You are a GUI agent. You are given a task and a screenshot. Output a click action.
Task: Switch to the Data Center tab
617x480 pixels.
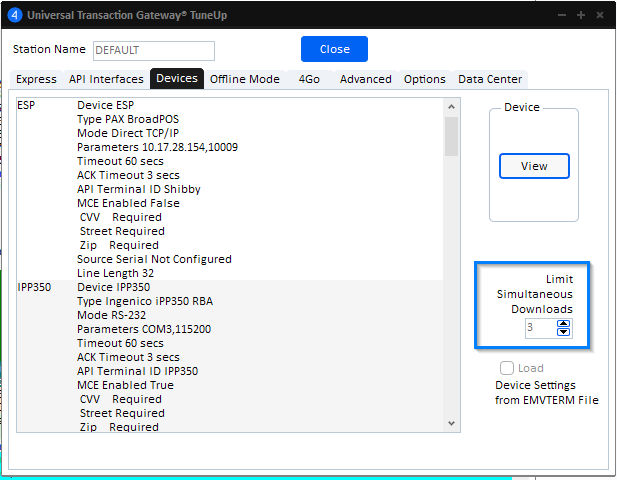489,79
